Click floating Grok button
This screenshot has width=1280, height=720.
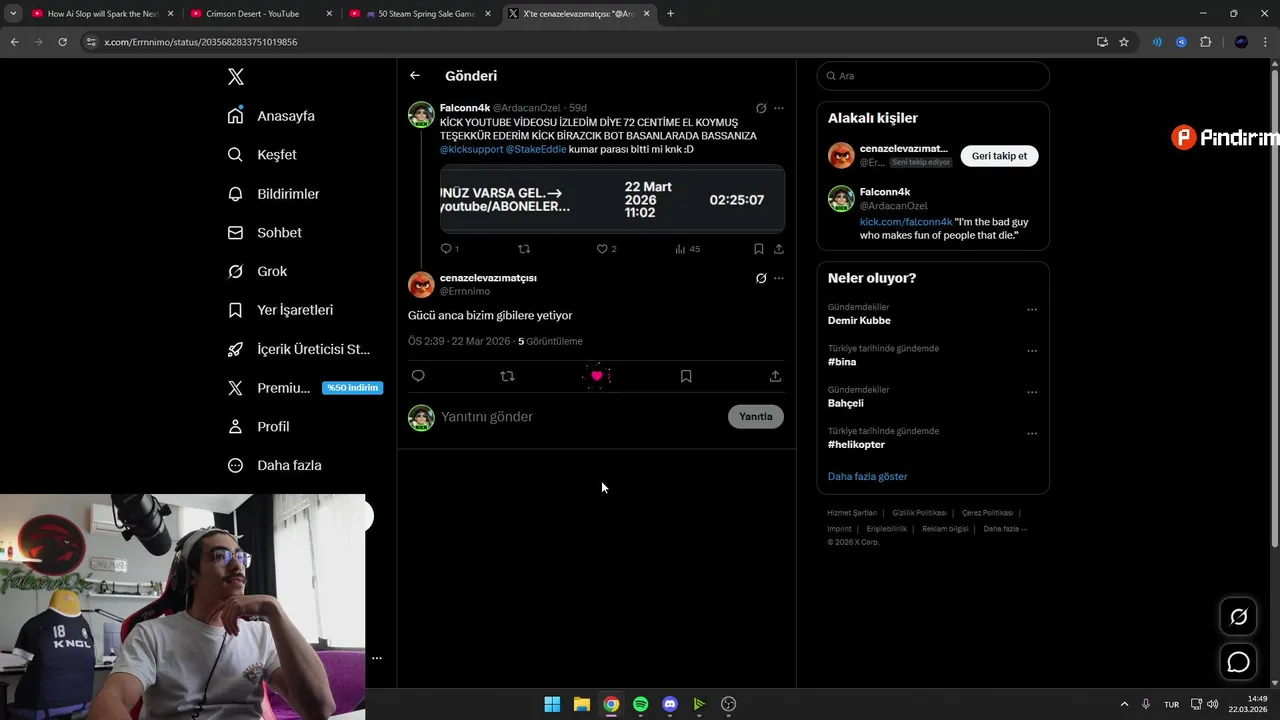[x=1238, y=617]
